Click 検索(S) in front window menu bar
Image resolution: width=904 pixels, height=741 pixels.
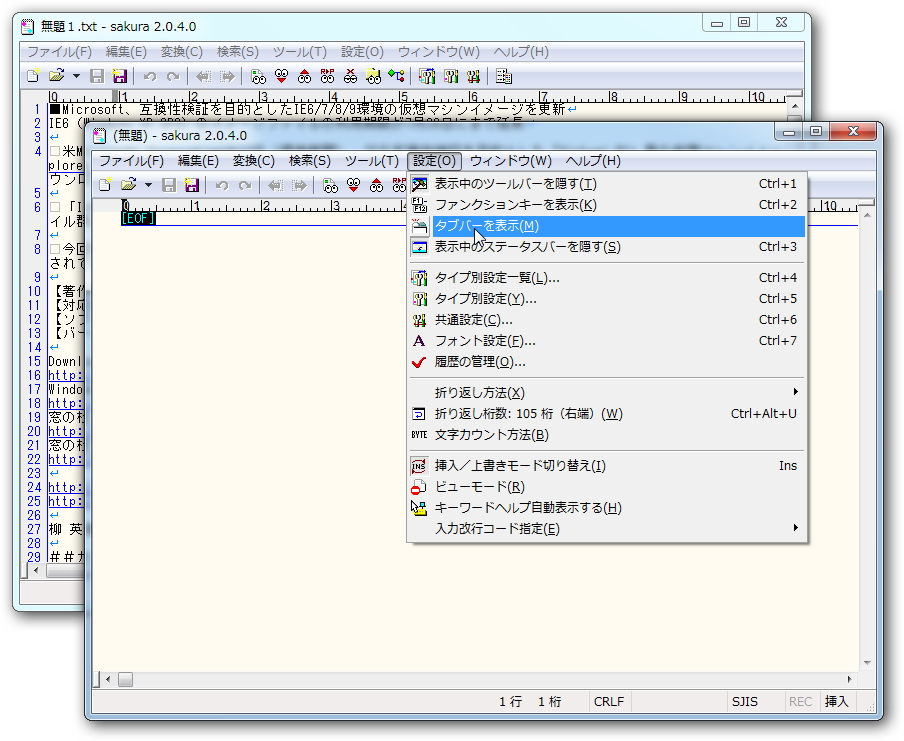pyautogui.click(x=310, y=161)
